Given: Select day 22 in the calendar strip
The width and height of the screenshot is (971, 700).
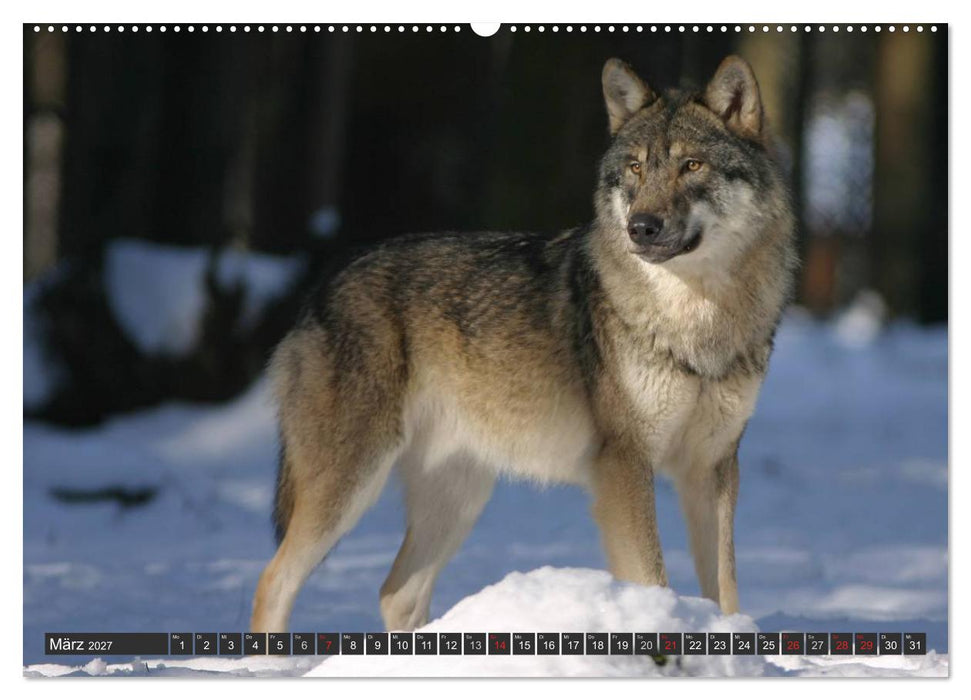Looking at the screenshot, I should 695,644.
